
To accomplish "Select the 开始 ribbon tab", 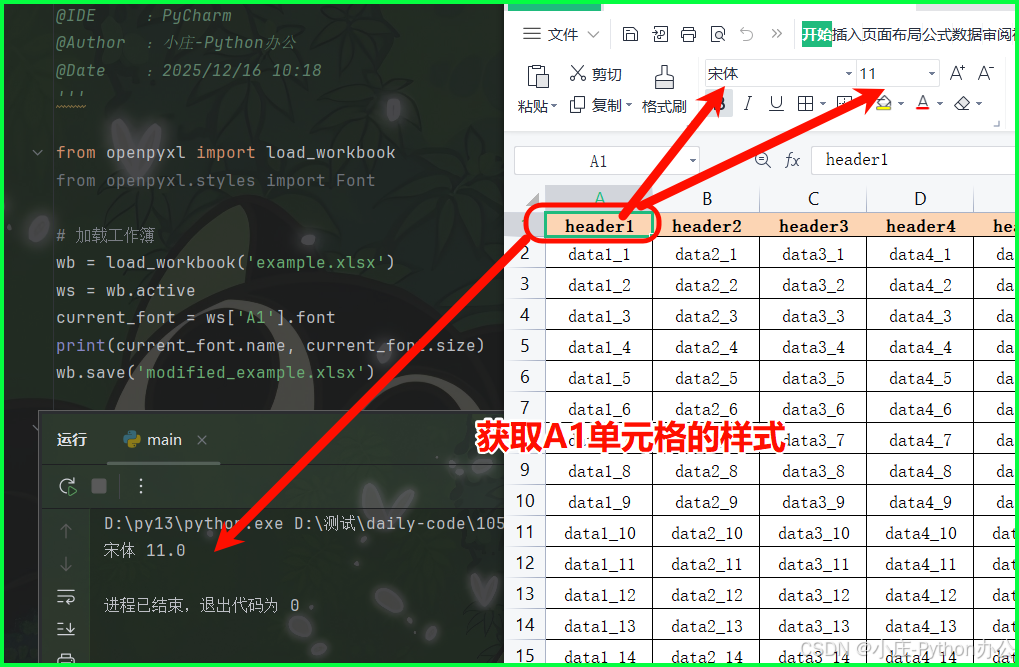I will [x=816, y=34].
